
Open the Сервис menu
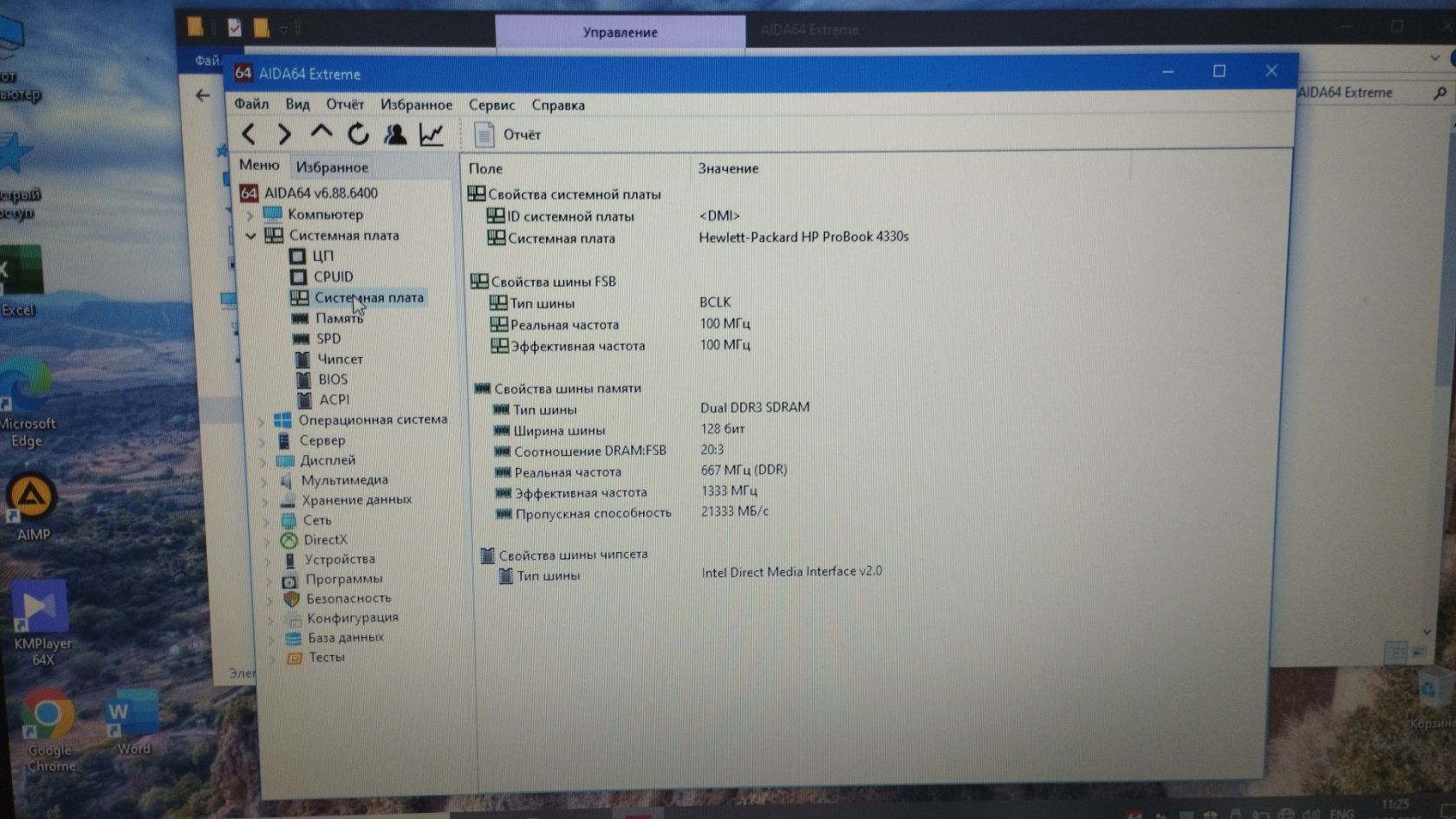coord(491,105)
